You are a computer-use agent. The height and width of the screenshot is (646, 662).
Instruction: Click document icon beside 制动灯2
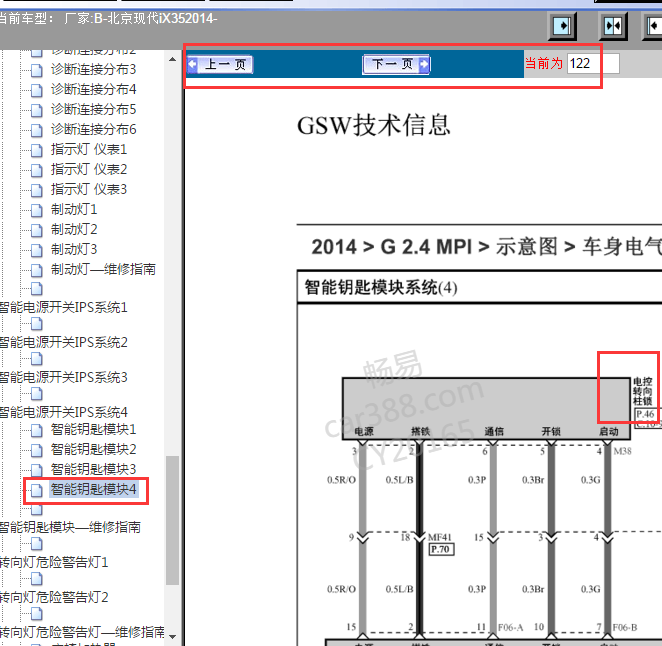click(x=37, y=231)
